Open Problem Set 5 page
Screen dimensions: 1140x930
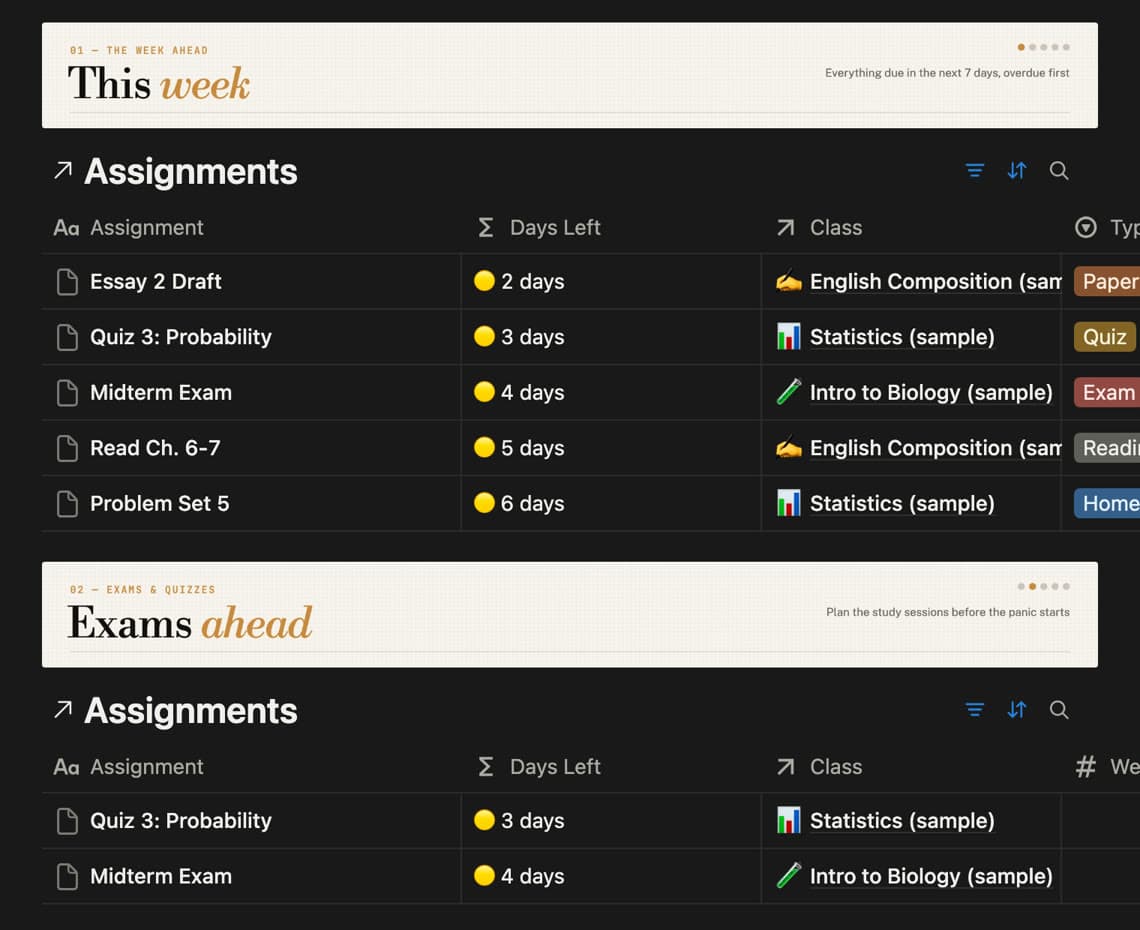[x=159, y=503]
